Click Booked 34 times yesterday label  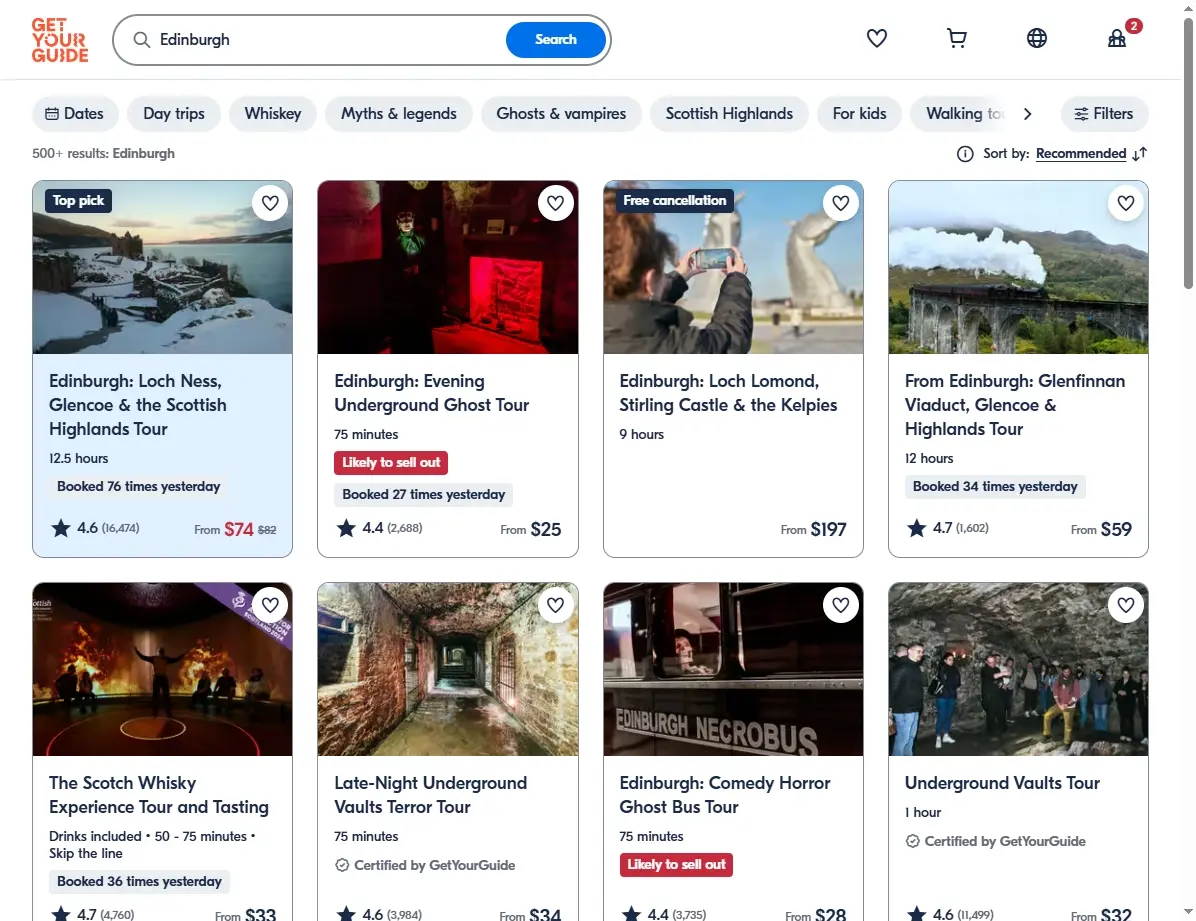tap(995, 487)
